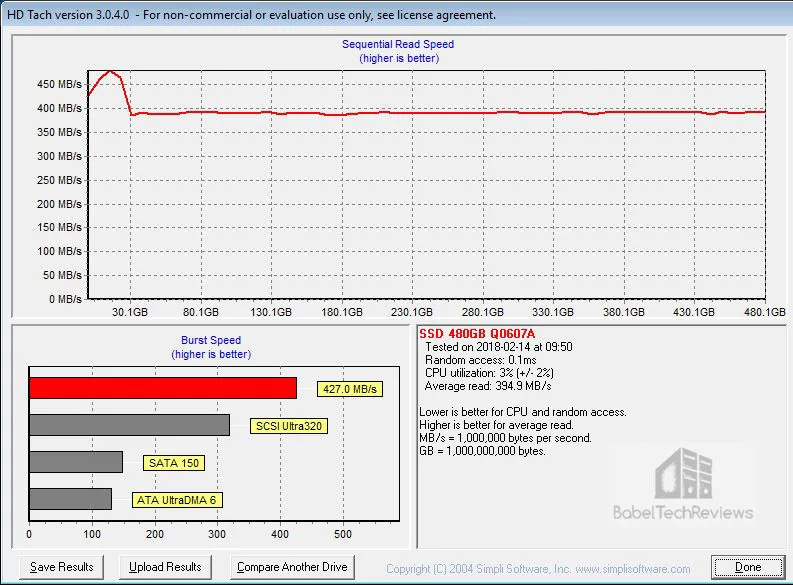Click the 250 MB/s axis label
793x585 pixels.
point(59,180)
